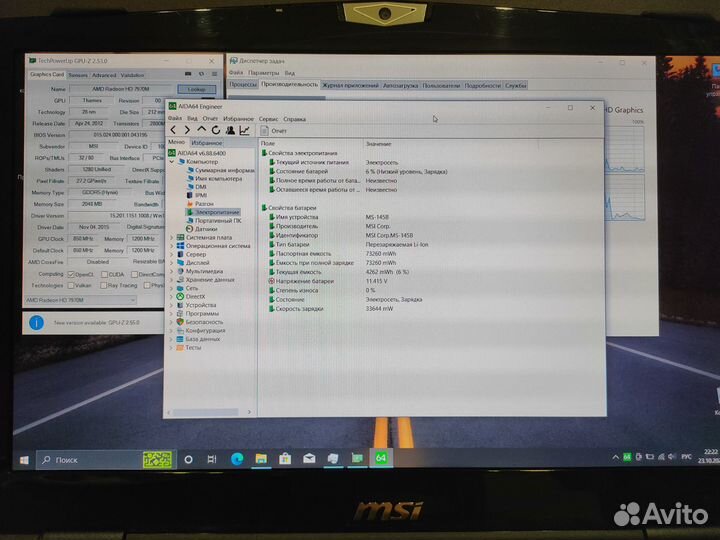
Task: Open the Датчики sensors item
Action: (202, 229)
